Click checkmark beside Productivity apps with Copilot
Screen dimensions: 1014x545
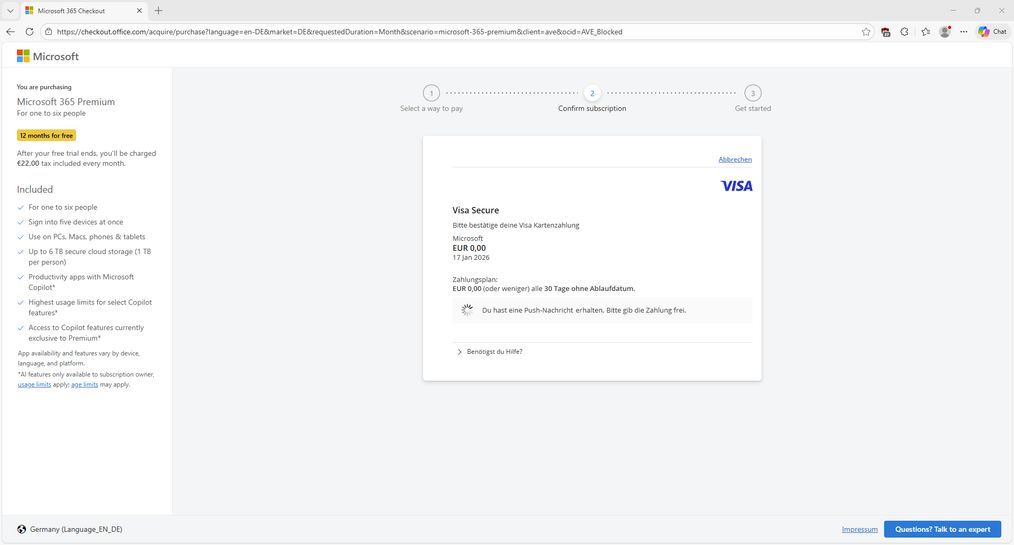(x=21, y=277)
